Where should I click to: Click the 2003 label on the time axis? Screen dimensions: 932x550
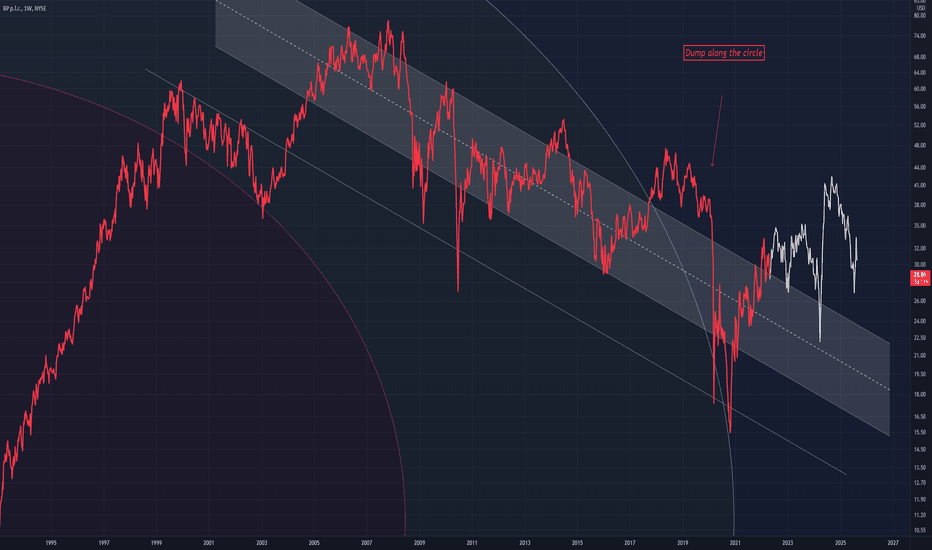click(262, 543)
